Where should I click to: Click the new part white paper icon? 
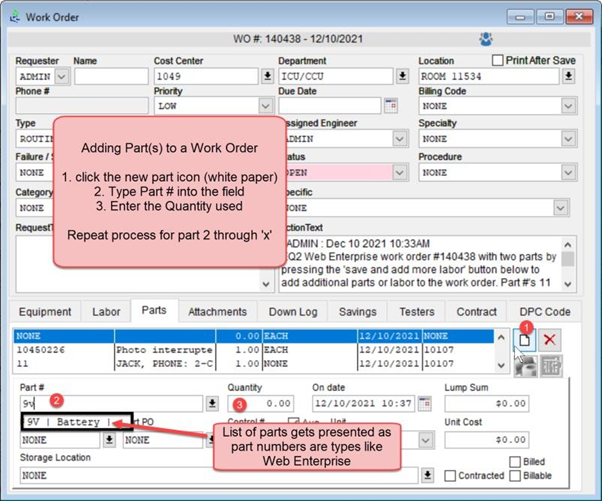(526, 340)
